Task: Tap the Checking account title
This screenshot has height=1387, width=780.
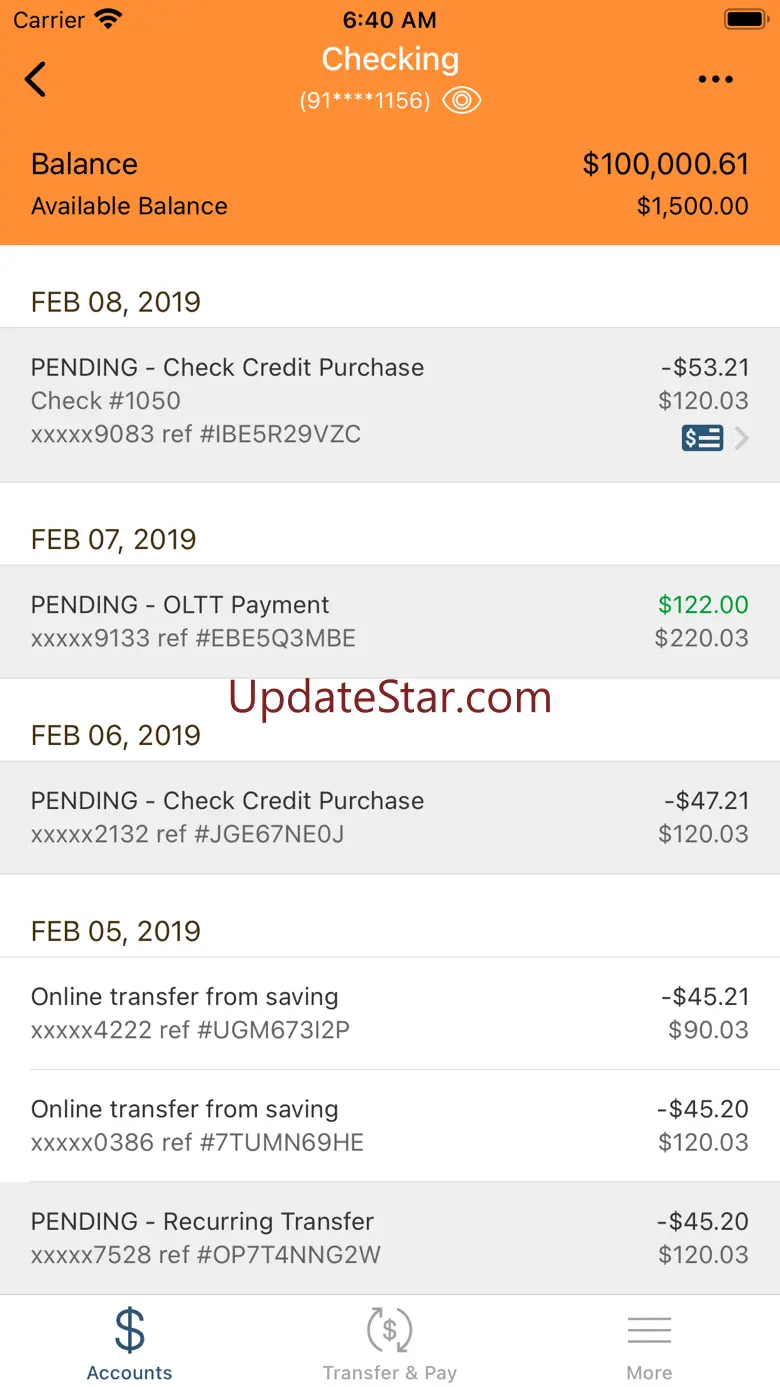Action: point(390,59)
